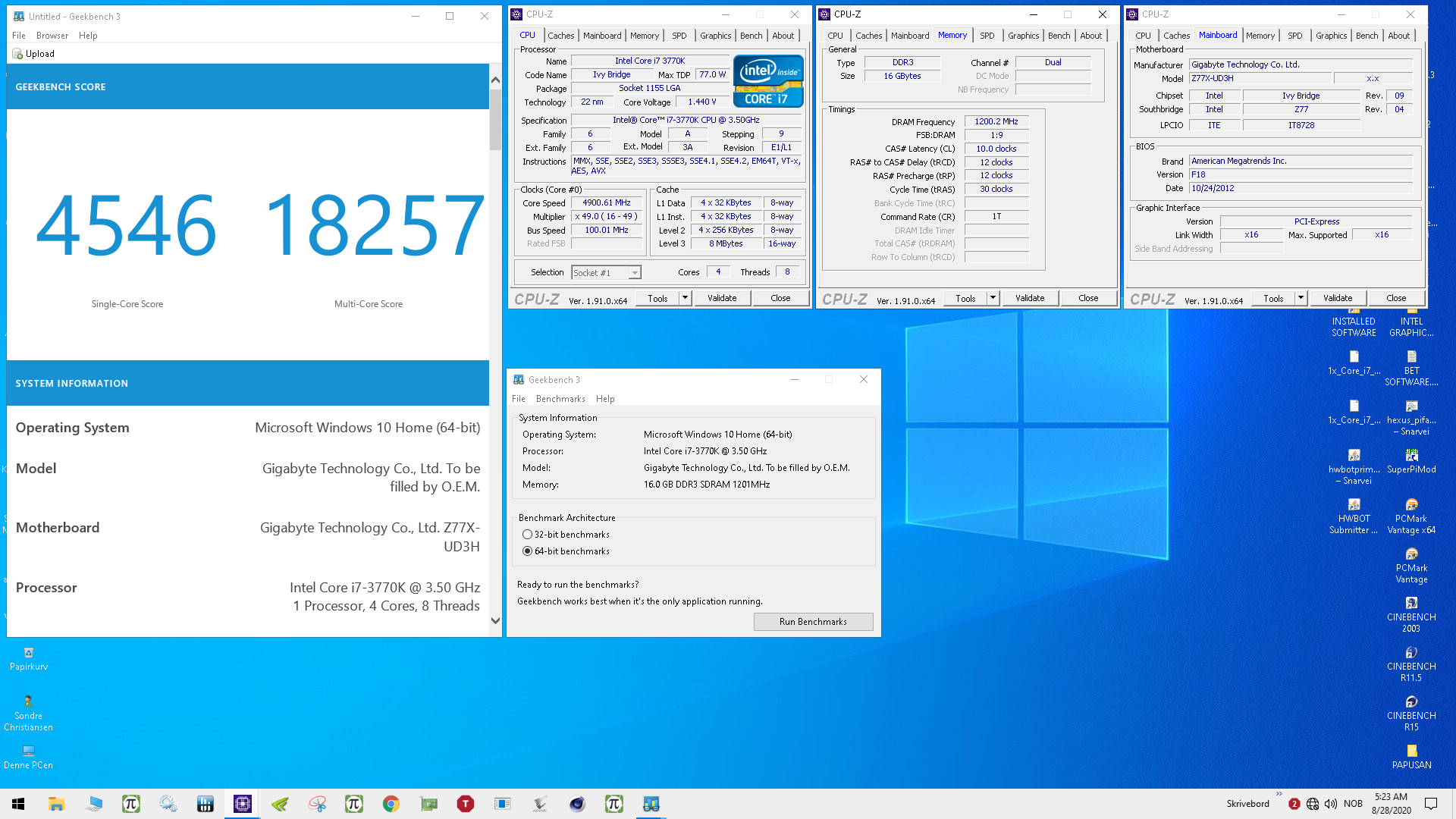The width and height of the screenshot is (1456, 819).
Task: Open Graphics tab in CPU-Z Mainboard window
Action: pyautogui.click(x=1331, y=36)
